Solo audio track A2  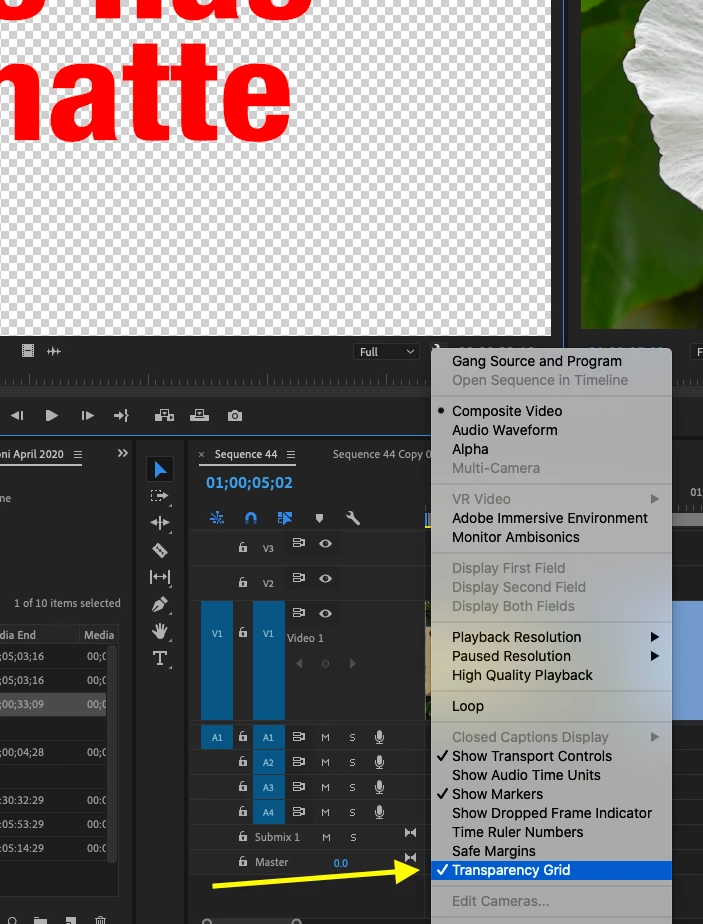tap(352, 763)
